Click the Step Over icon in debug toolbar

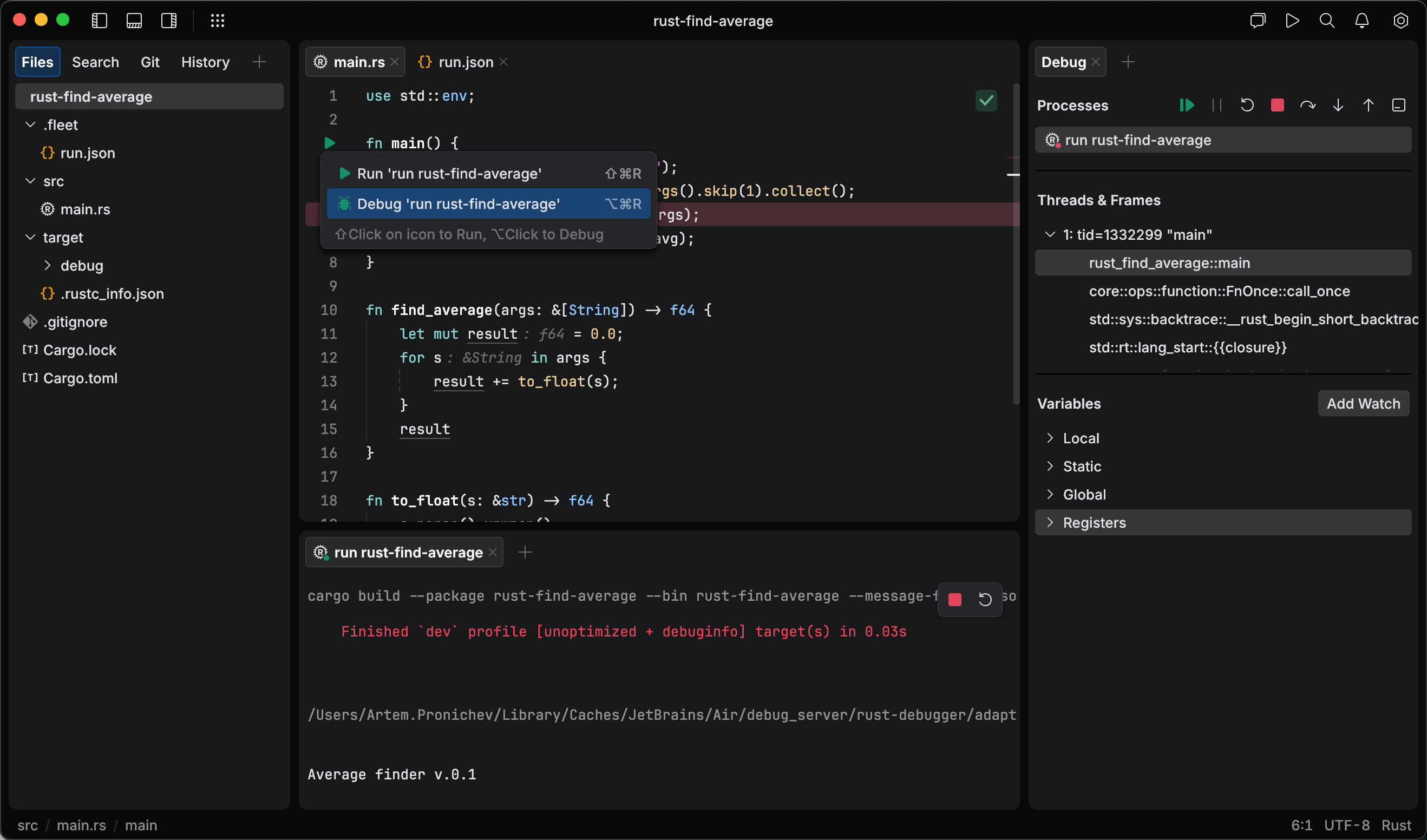tap(1307, 104)
